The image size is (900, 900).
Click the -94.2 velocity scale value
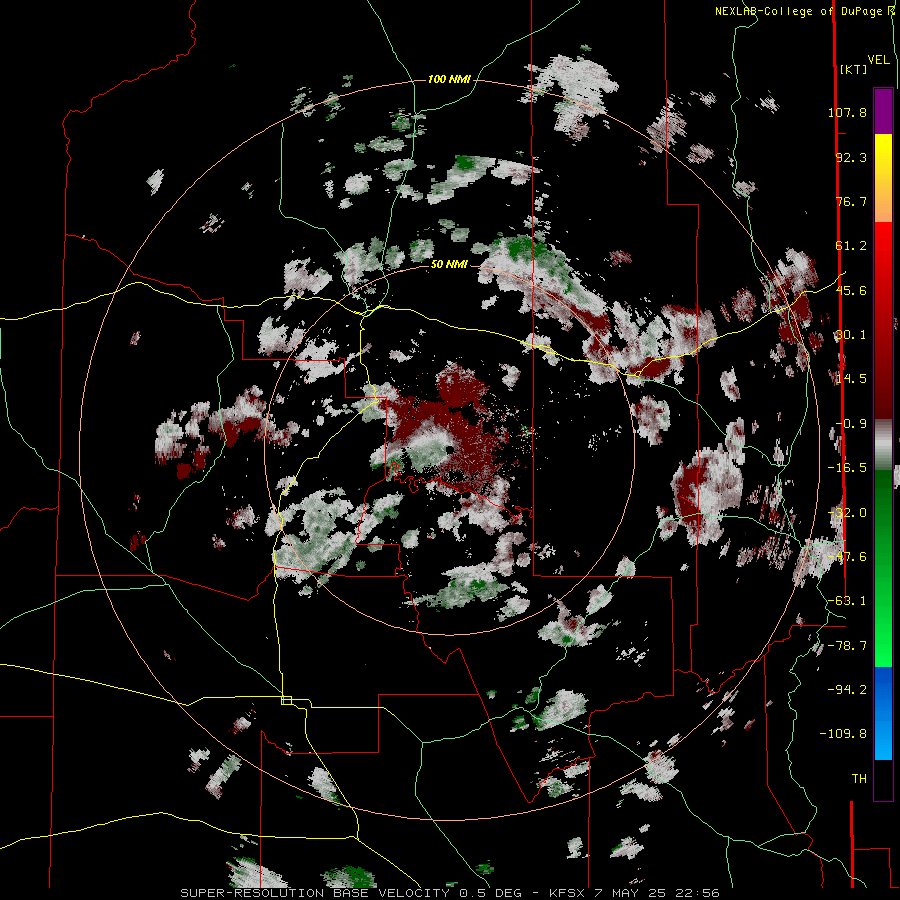[x=847, y=690]
